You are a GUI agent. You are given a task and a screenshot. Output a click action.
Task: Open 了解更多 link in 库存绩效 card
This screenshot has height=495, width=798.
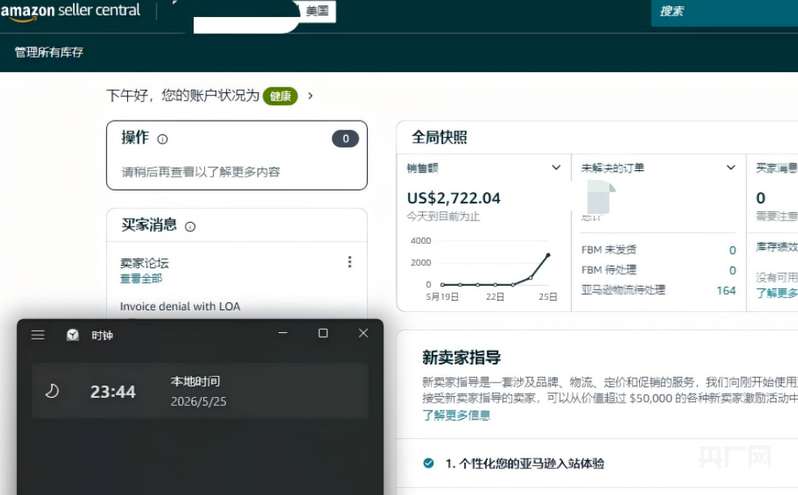pyautogui.click(x=777, y=293)
